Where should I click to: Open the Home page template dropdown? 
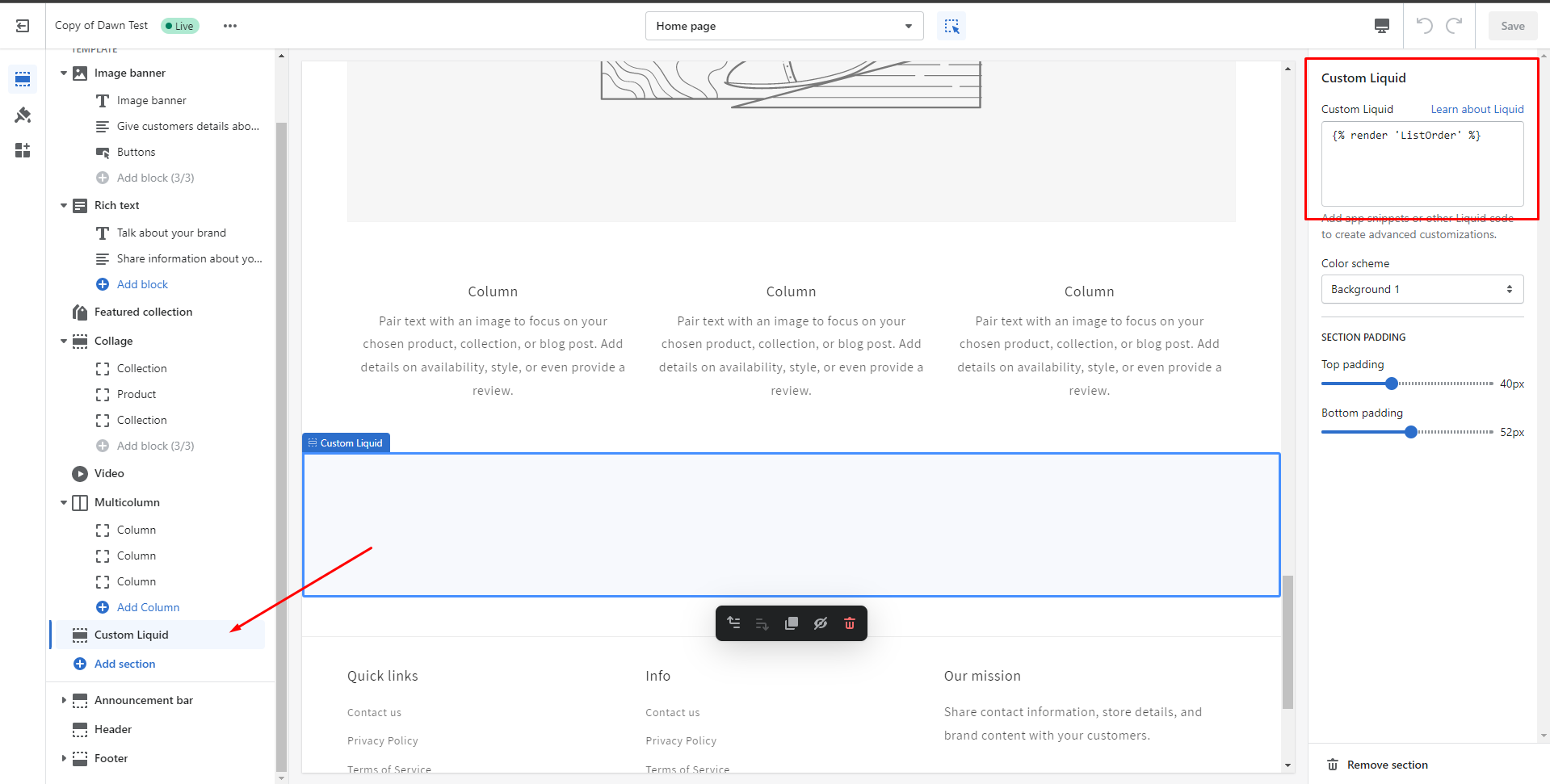coord(784,26)
